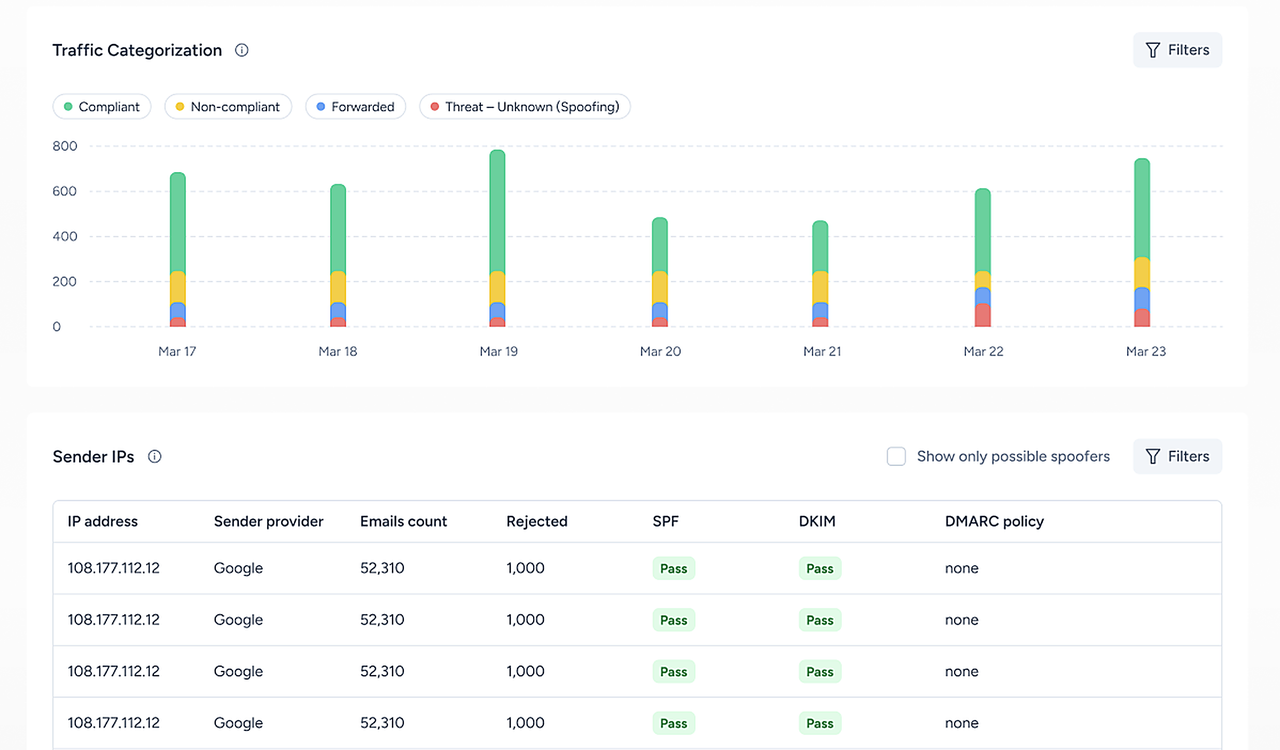This screenshot has width=1280, height=750.
Task: Click the Mar 18 axis label
Action: tap(338, 351)
